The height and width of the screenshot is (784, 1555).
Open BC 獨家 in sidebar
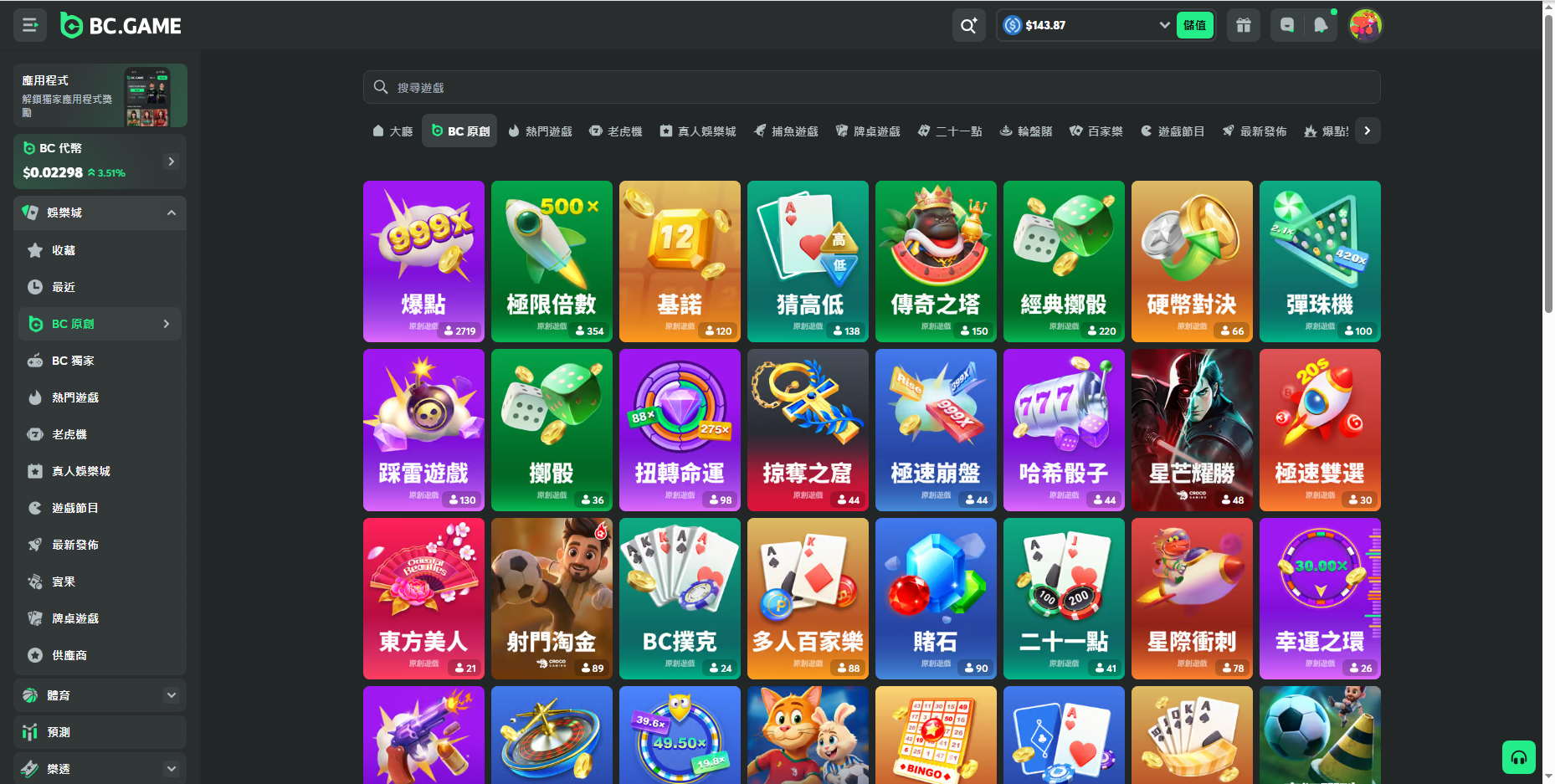(x=100, y=361)
